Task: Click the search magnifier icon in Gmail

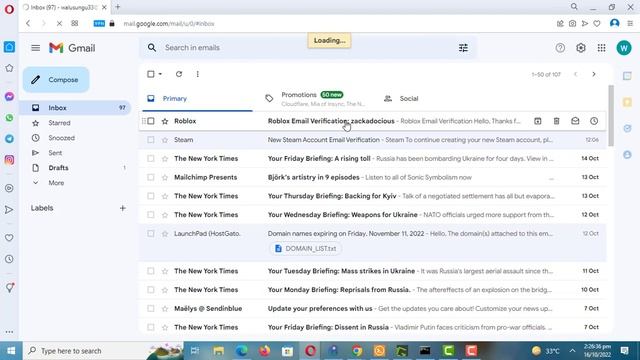Action: (152, 48)
